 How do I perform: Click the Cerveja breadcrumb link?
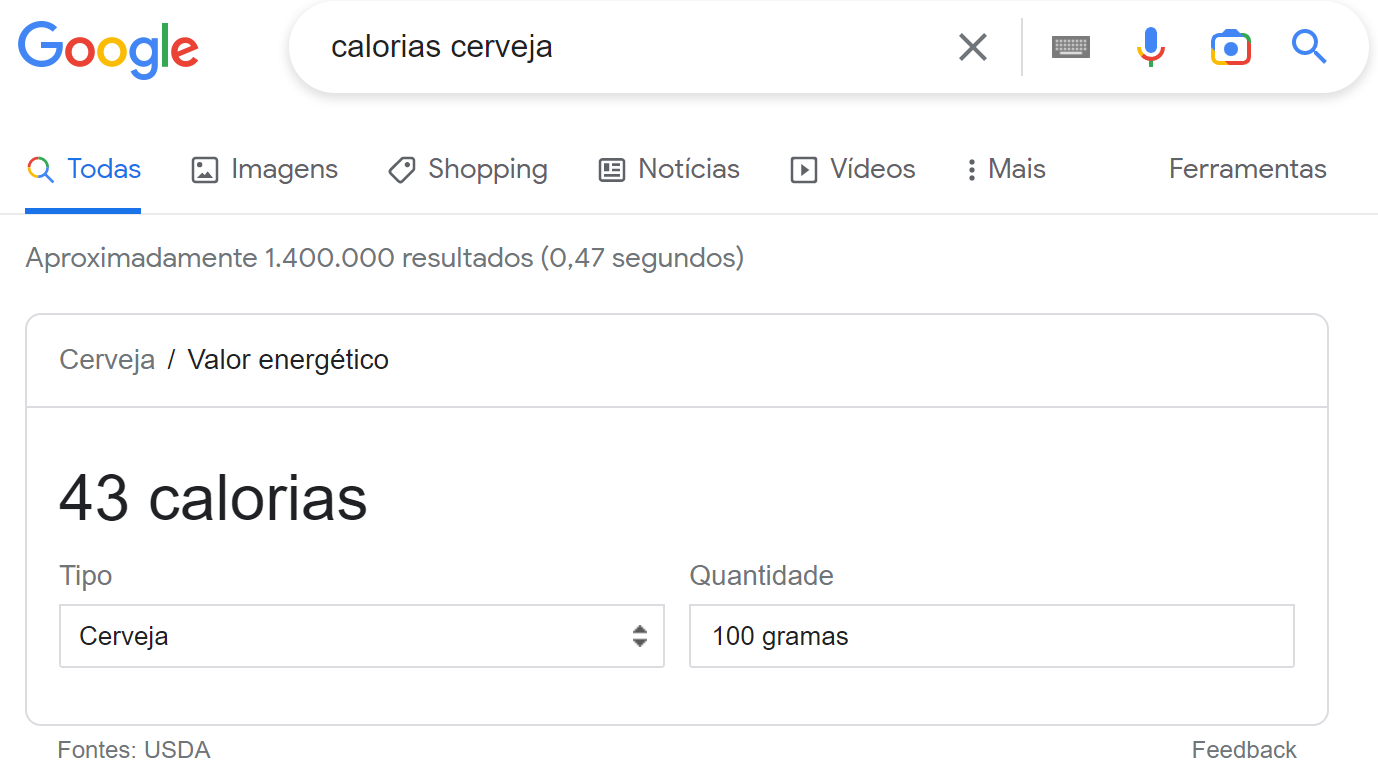107,360
